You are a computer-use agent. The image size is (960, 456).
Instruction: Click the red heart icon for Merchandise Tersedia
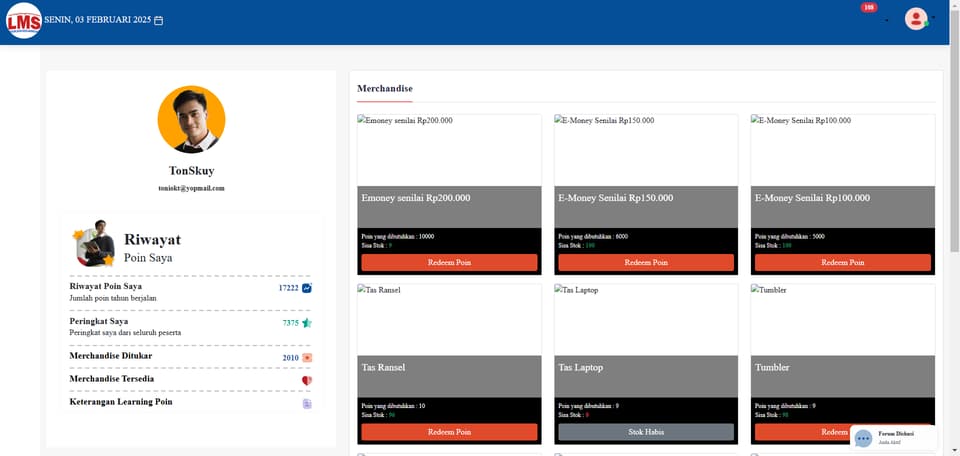[307, 381]
